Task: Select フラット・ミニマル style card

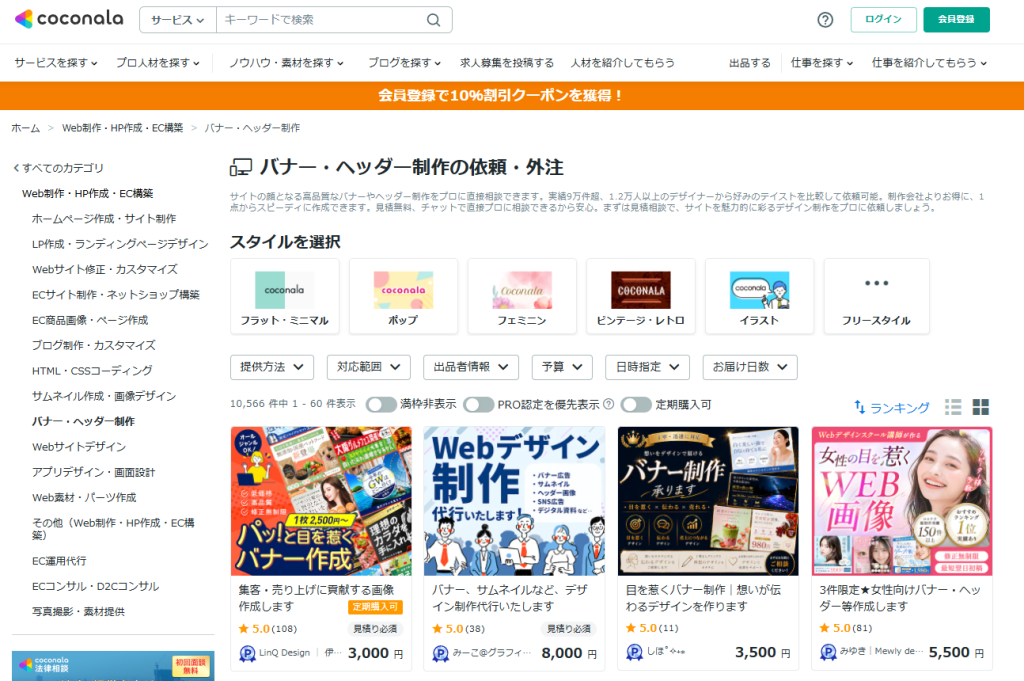Action: pos(285,296)
